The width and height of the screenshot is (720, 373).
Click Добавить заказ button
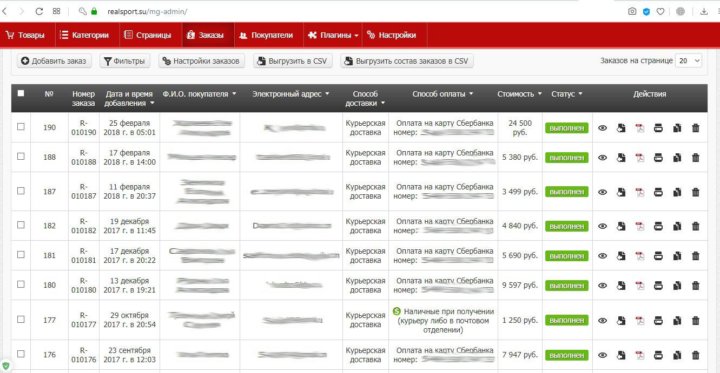(x=54, y=61)
